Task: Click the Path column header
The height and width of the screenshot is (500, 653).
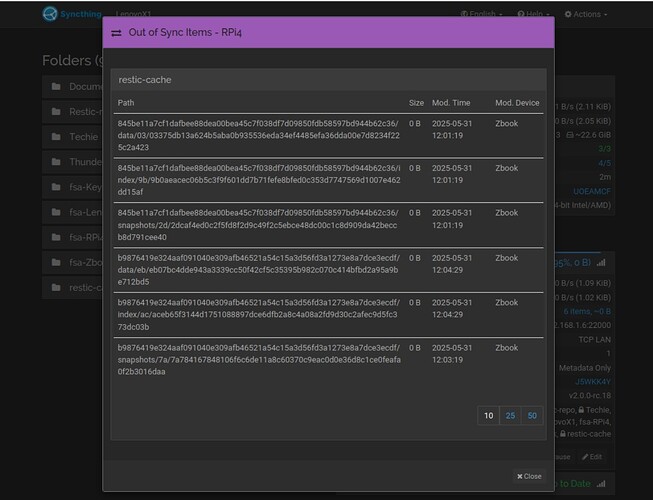Action: coord(126,103)
